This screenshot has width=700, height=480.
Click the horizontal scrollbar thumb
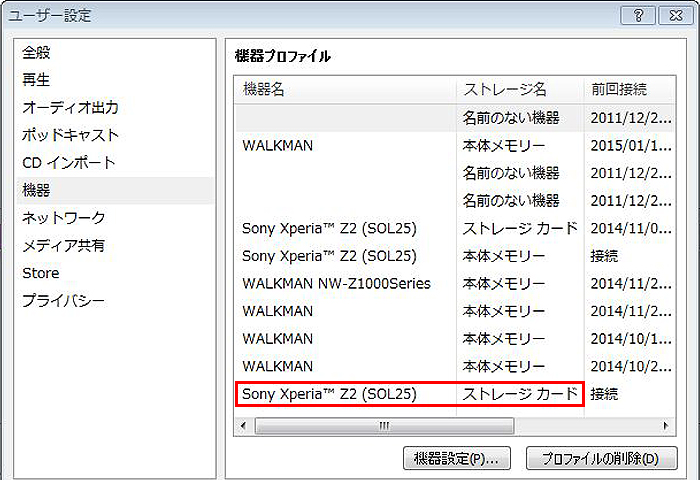pos(384,426)
